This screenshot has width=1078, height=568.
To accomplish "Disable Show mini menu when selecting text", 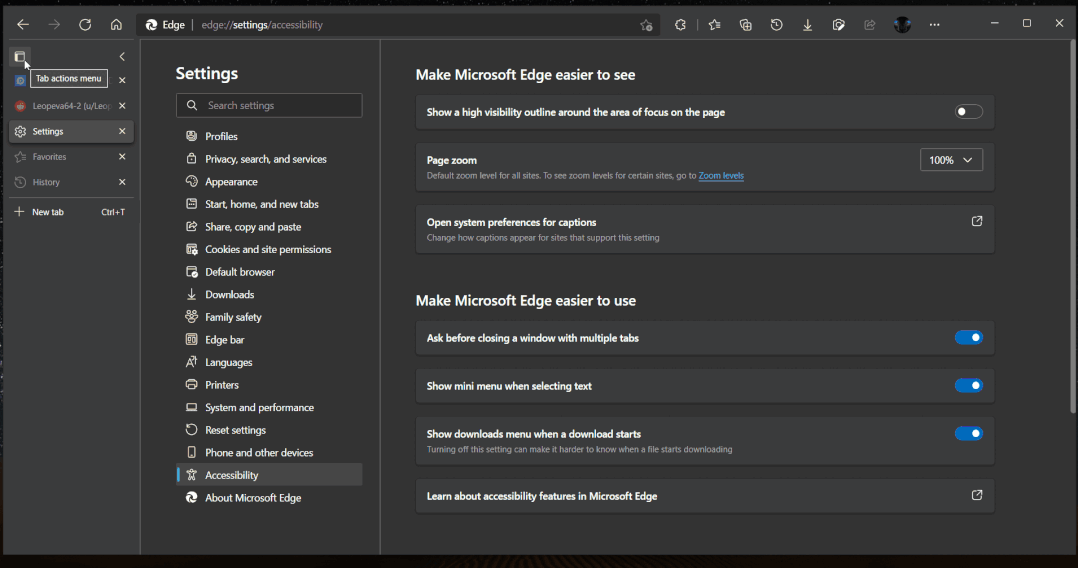I will pos(968,386).
